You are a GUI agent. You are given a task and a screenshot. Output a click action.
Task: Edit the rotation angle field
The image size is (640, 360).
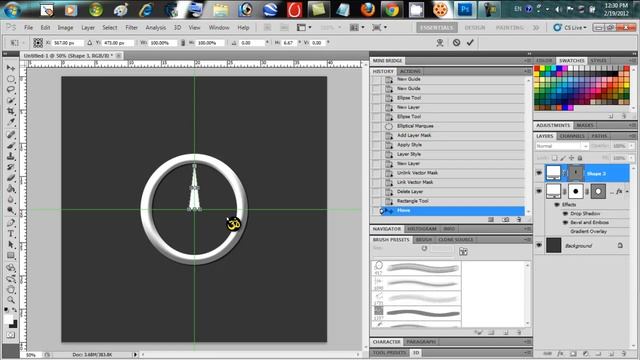point(252,42)
